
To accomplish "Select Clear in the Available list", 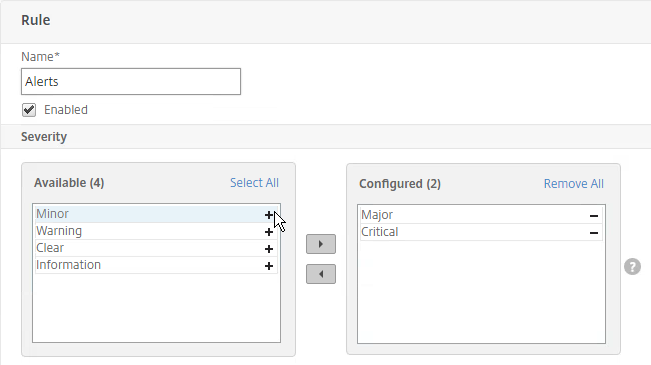I will 156,248.
